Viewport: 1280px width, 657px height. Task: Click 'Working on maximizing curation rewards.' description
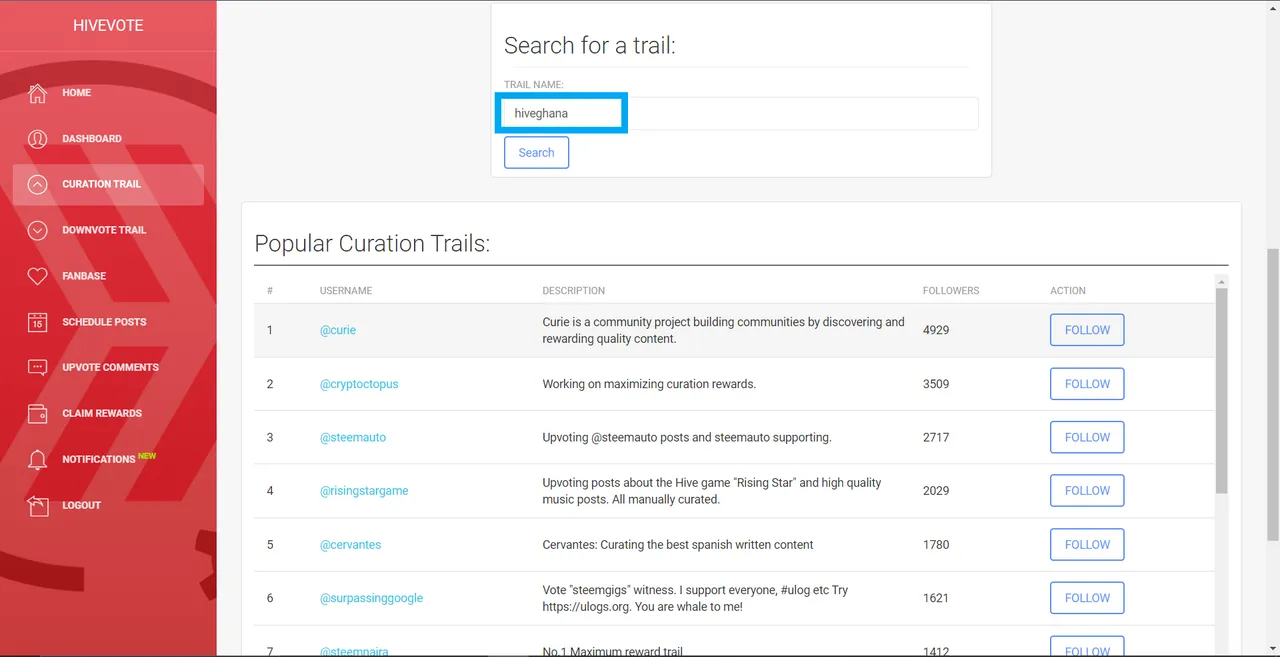point(649,384)
